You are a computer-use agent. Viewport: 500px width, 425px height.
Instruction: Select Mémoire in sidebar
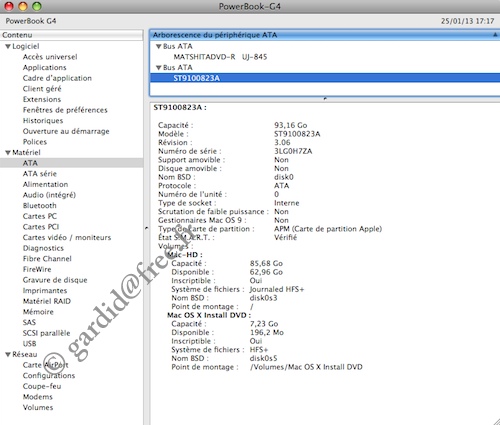(x=38, y=312)
